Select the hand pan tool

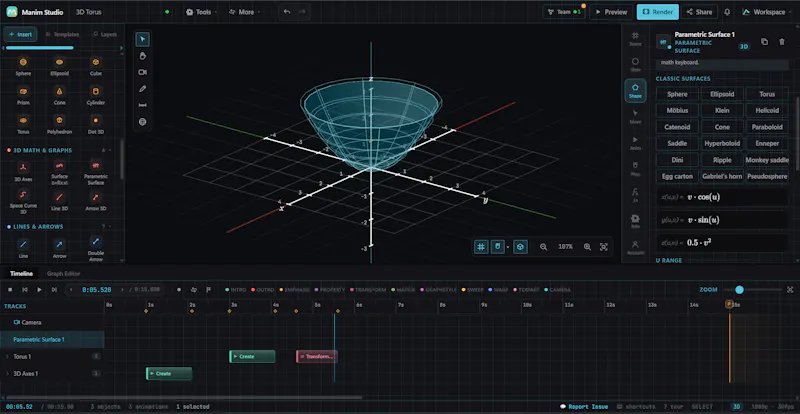click(142, 56)
